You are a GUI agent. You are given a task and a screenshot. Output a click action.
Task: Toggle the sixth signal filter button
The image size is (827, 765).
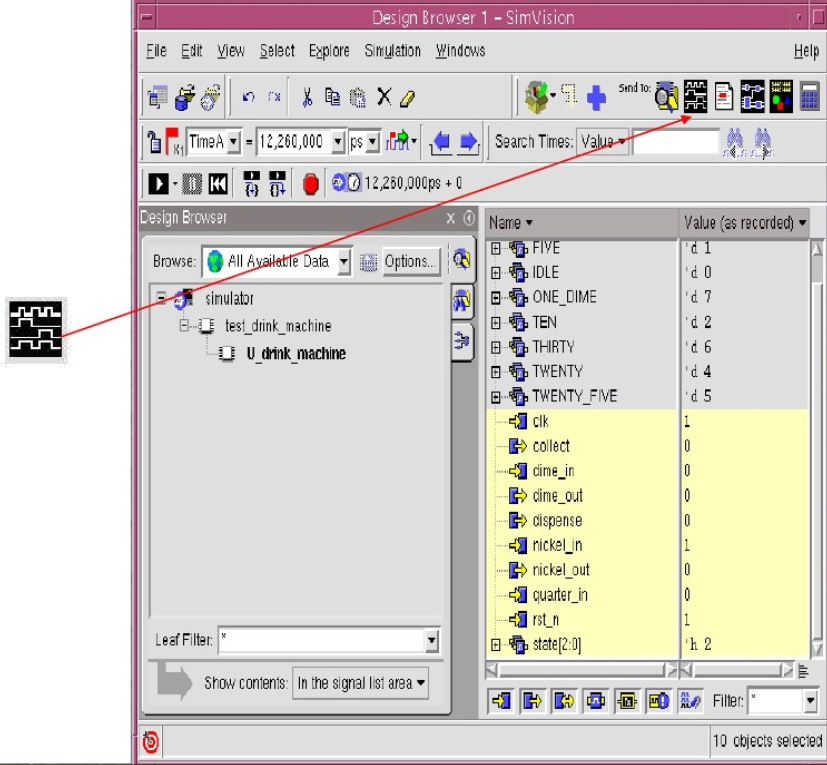point(659,701)
